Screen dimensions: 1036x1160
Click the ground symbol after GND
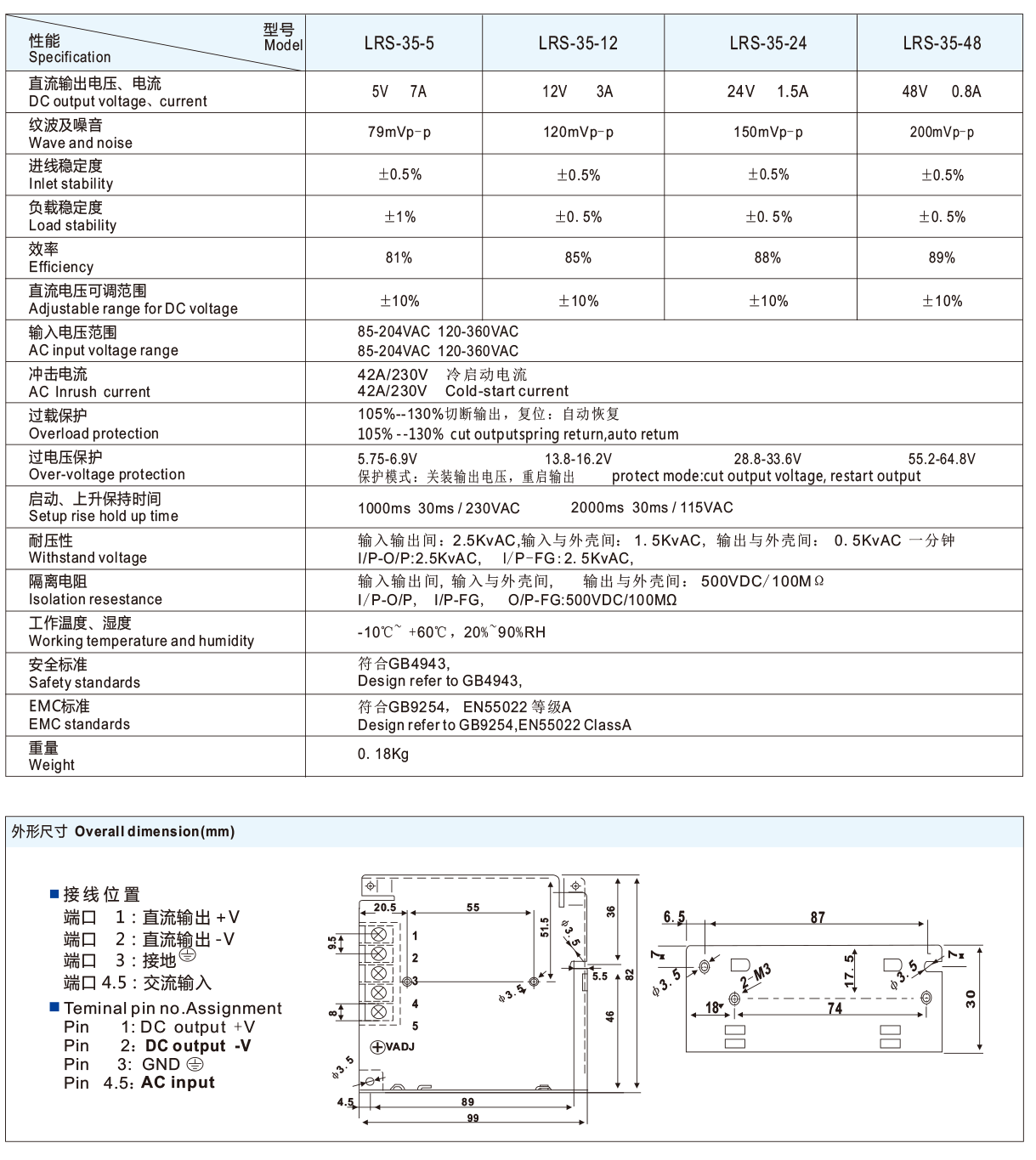pyautogui.click(x=195, y=1065)
